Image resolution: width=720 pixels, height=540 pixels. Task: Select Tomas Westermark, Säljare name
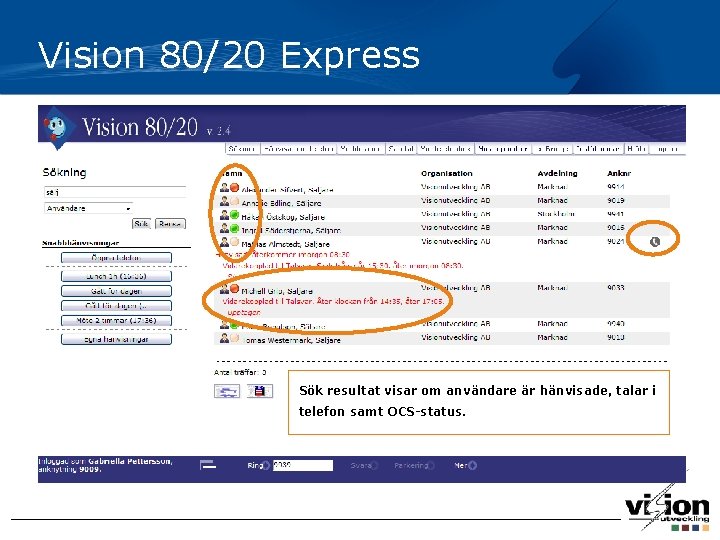(x=291, y=340)
